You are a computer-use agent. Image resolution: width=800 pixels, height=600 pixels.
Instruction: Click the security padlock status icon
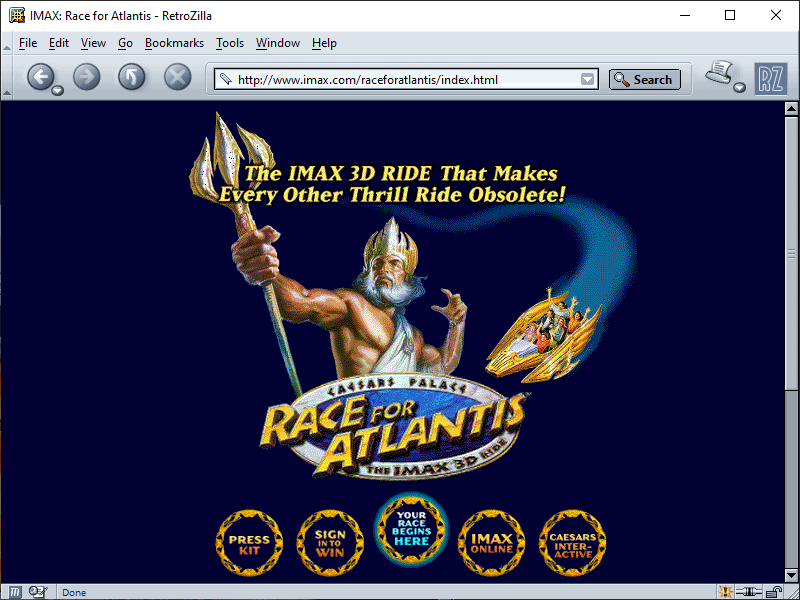coord(773,592)
